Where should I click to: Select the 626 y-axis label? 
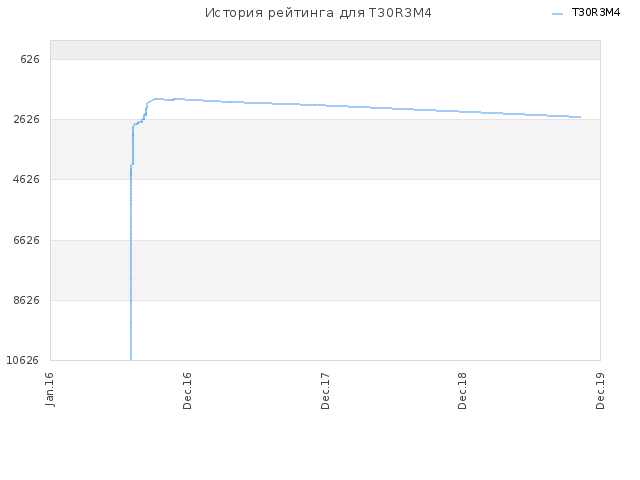(30, 60)
